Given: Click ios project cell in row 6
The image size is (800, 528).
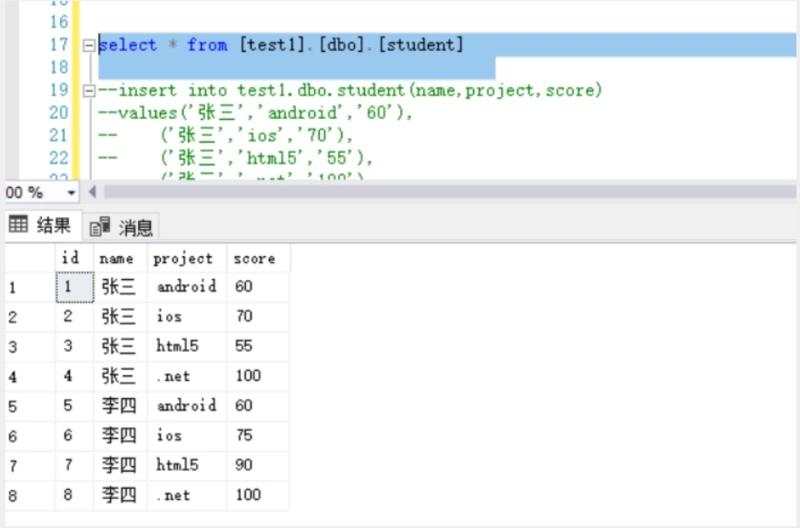Looking at the screenshot, I should tap(187, 436).
